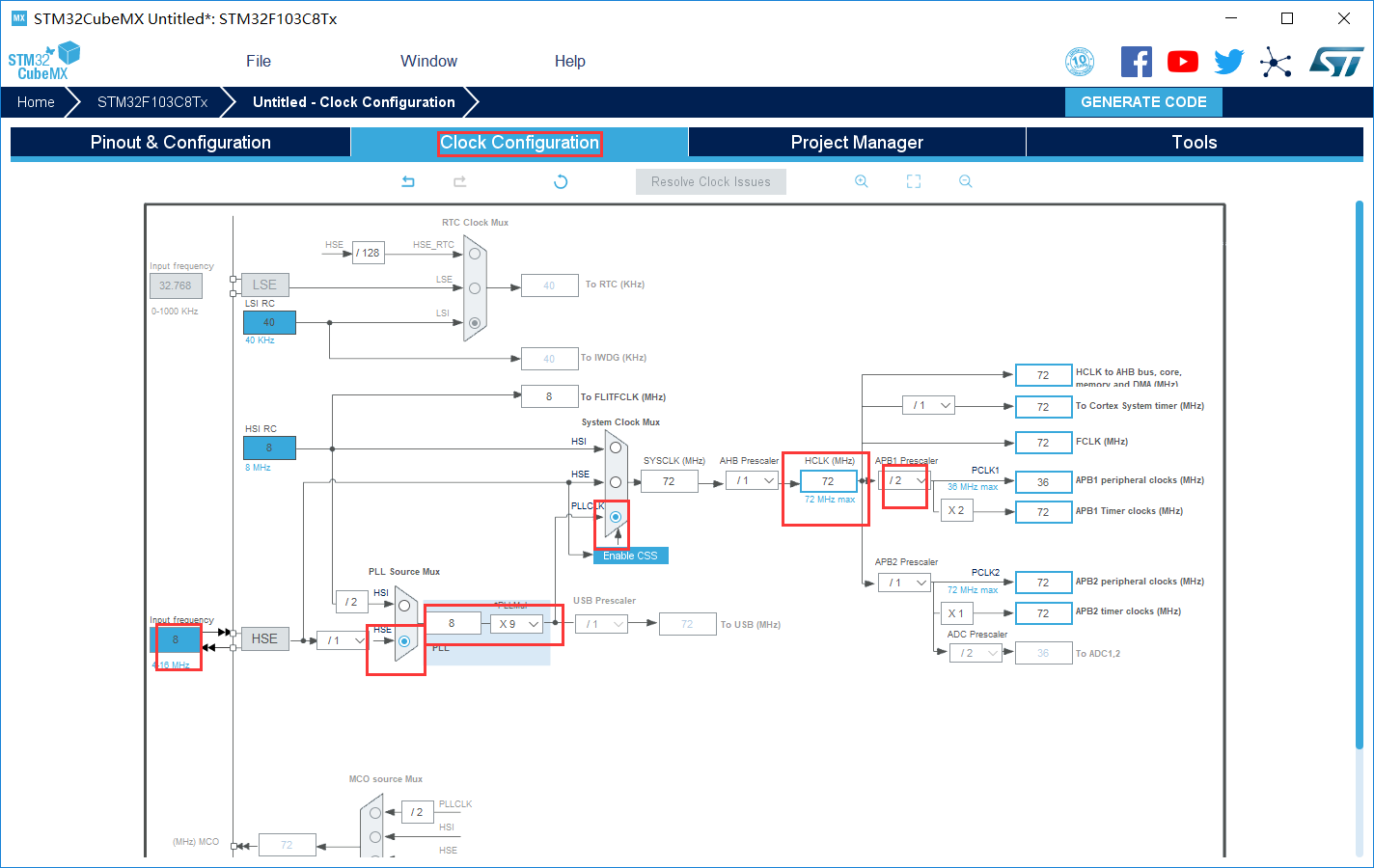Click the vertical scrollbar of the diagram

(x=1359, y=474)
